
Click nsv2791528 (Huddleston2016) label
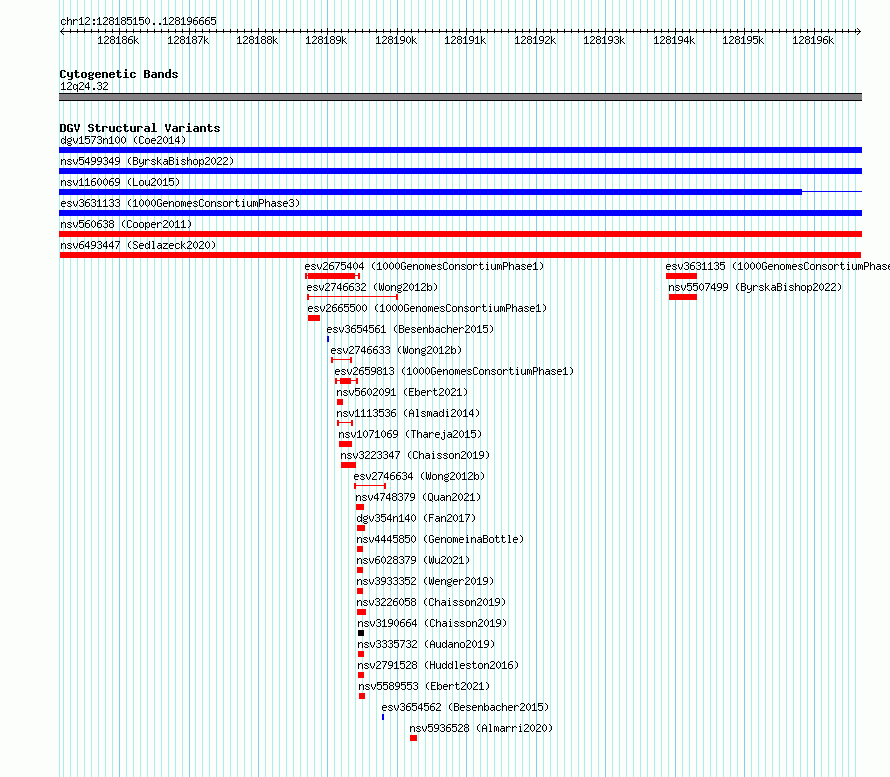pyautogui.click(x=438, y=665)
